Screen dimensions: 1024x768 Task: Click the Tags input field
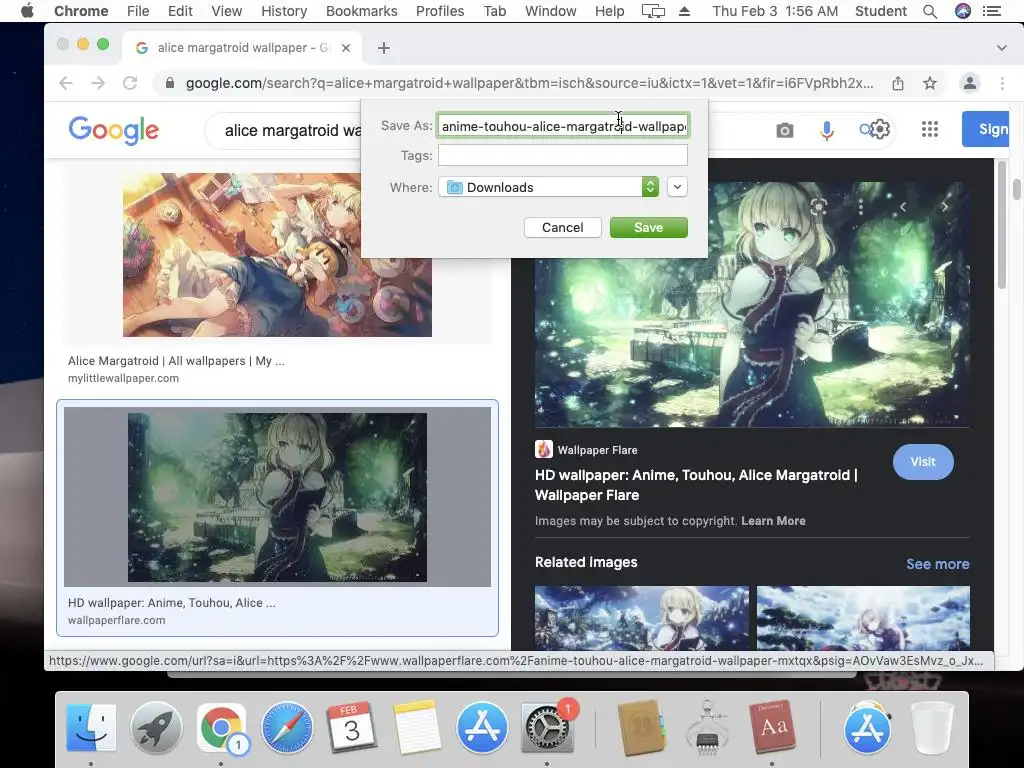tap(563, 155)
